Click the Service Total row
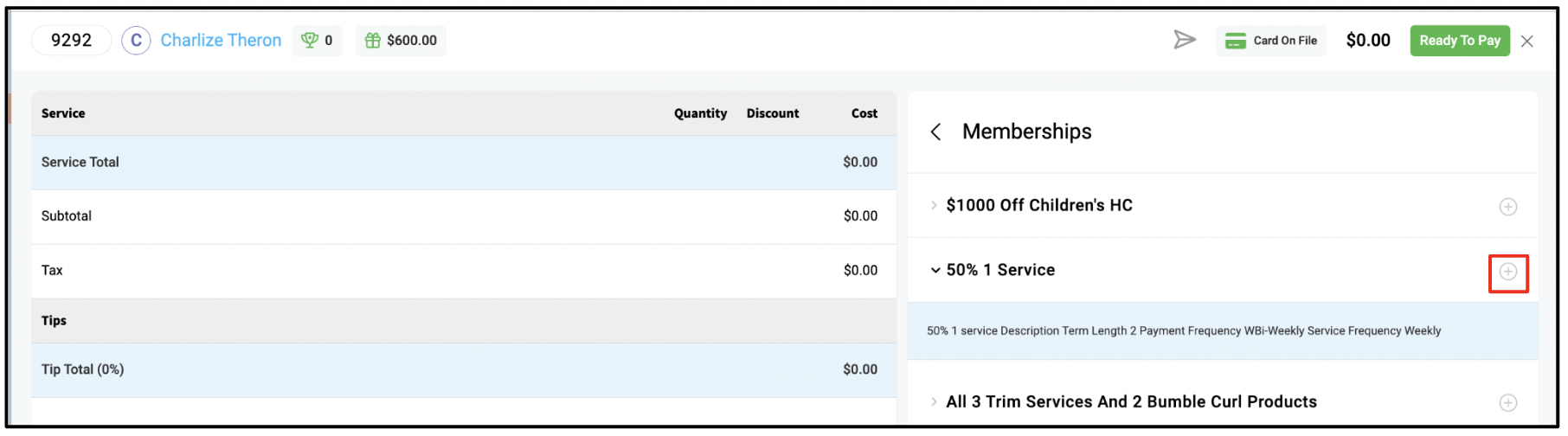This screenshot has width=1568, height=436. (464, 163)
